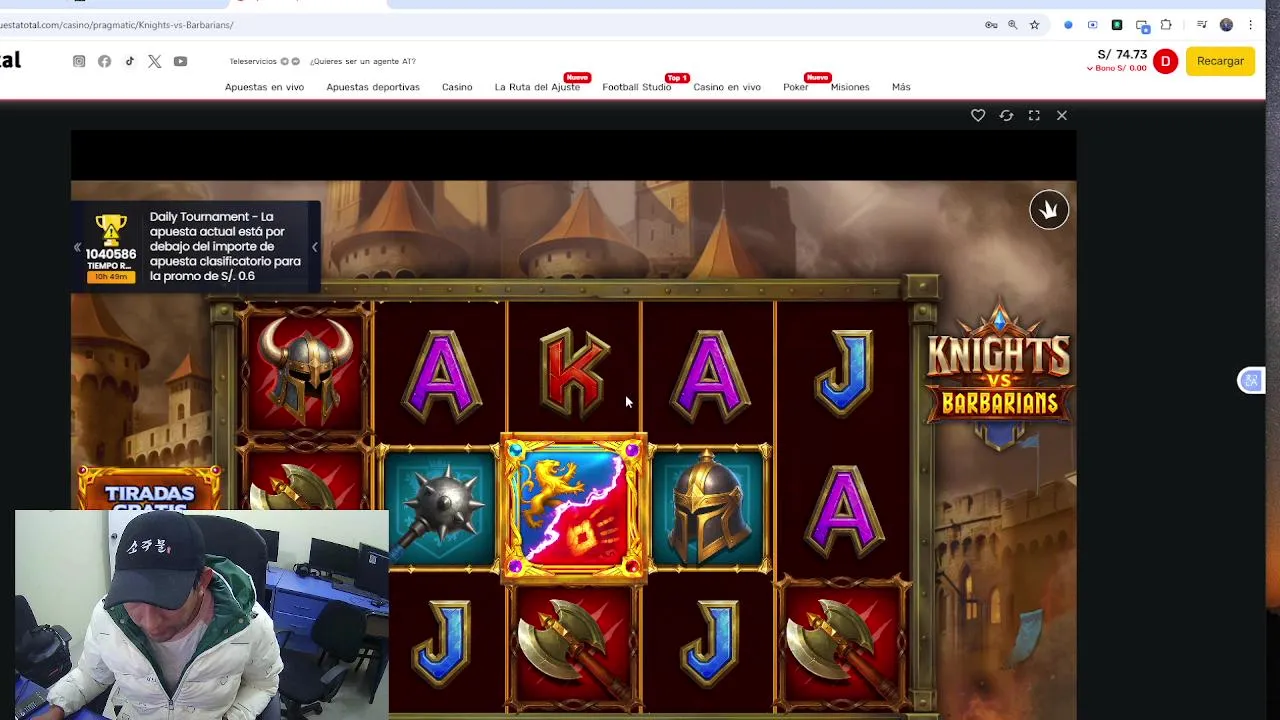The height and width of the screenshot is (720, 1280).
Task: Open the screen capture extension with blue badge
Action: pyautogui.click(x=1142, y=25)
